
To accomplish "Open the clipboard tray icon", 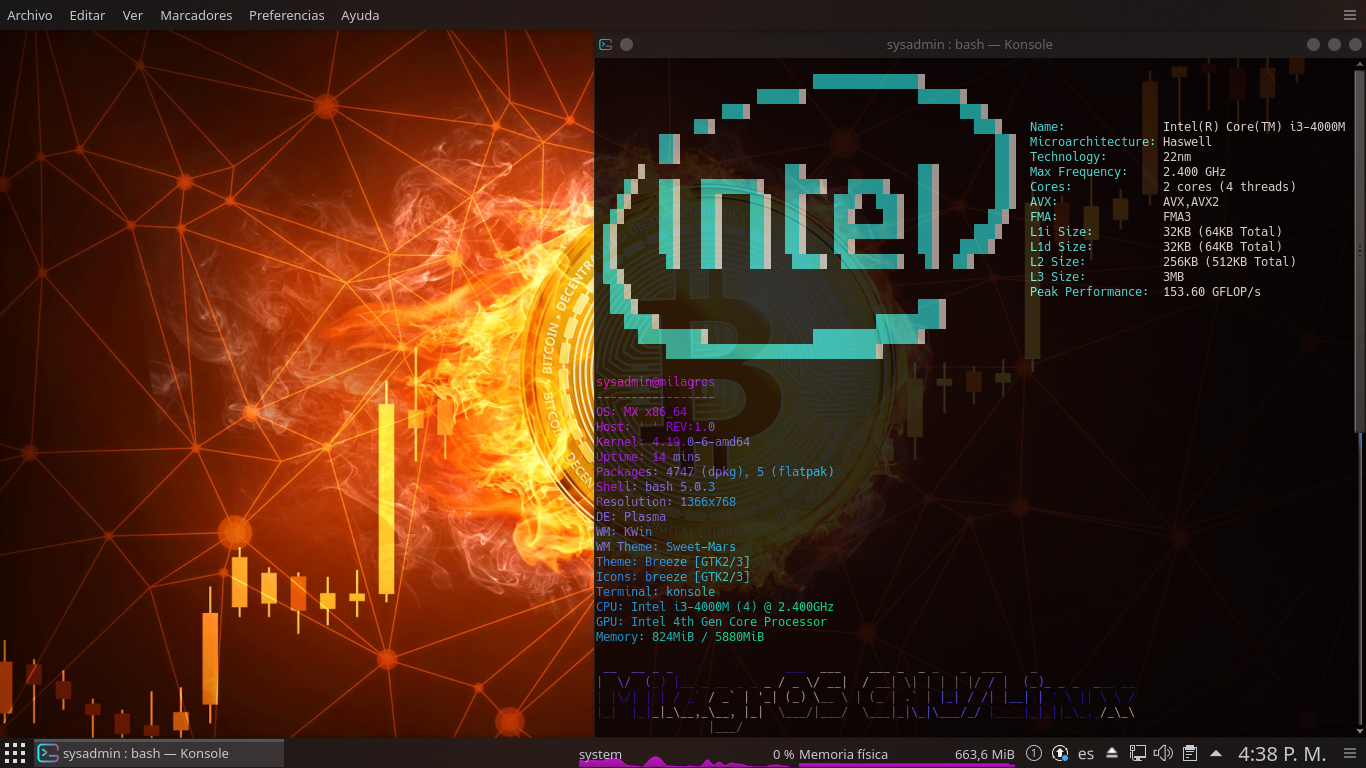I will 1190,754.
